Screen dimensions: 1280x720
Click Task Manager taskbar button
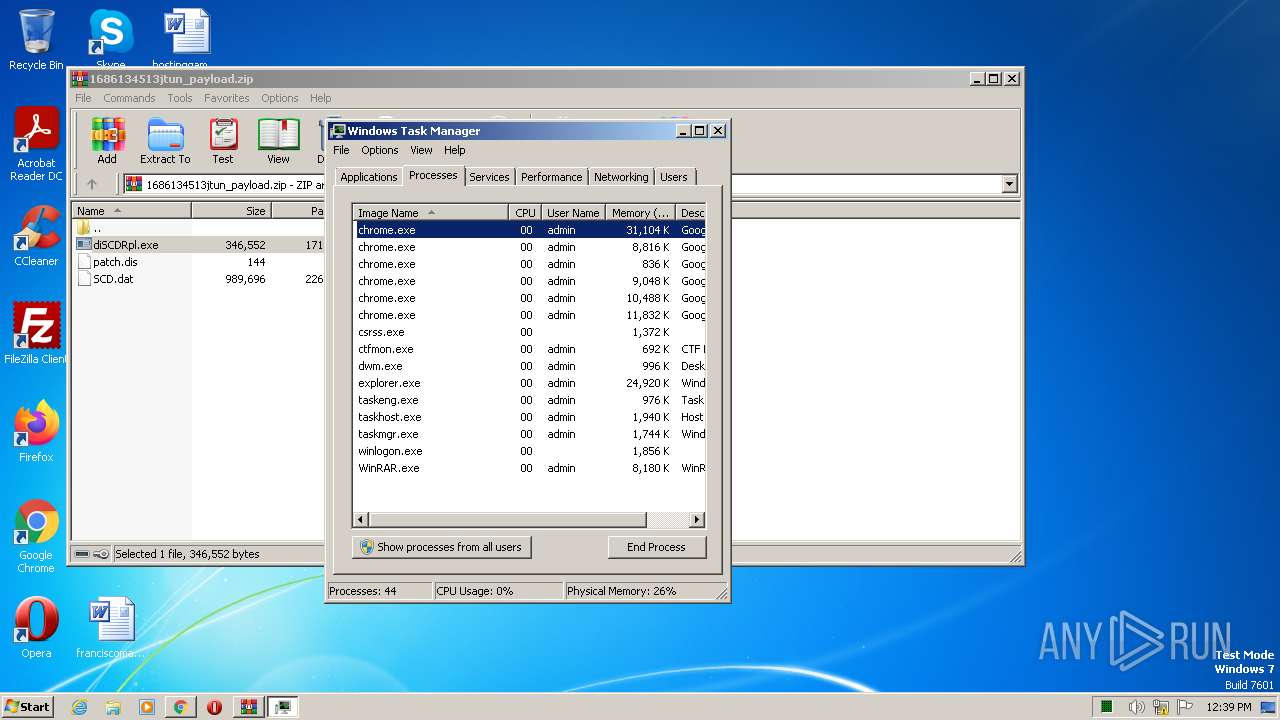[x=283, y=707]
